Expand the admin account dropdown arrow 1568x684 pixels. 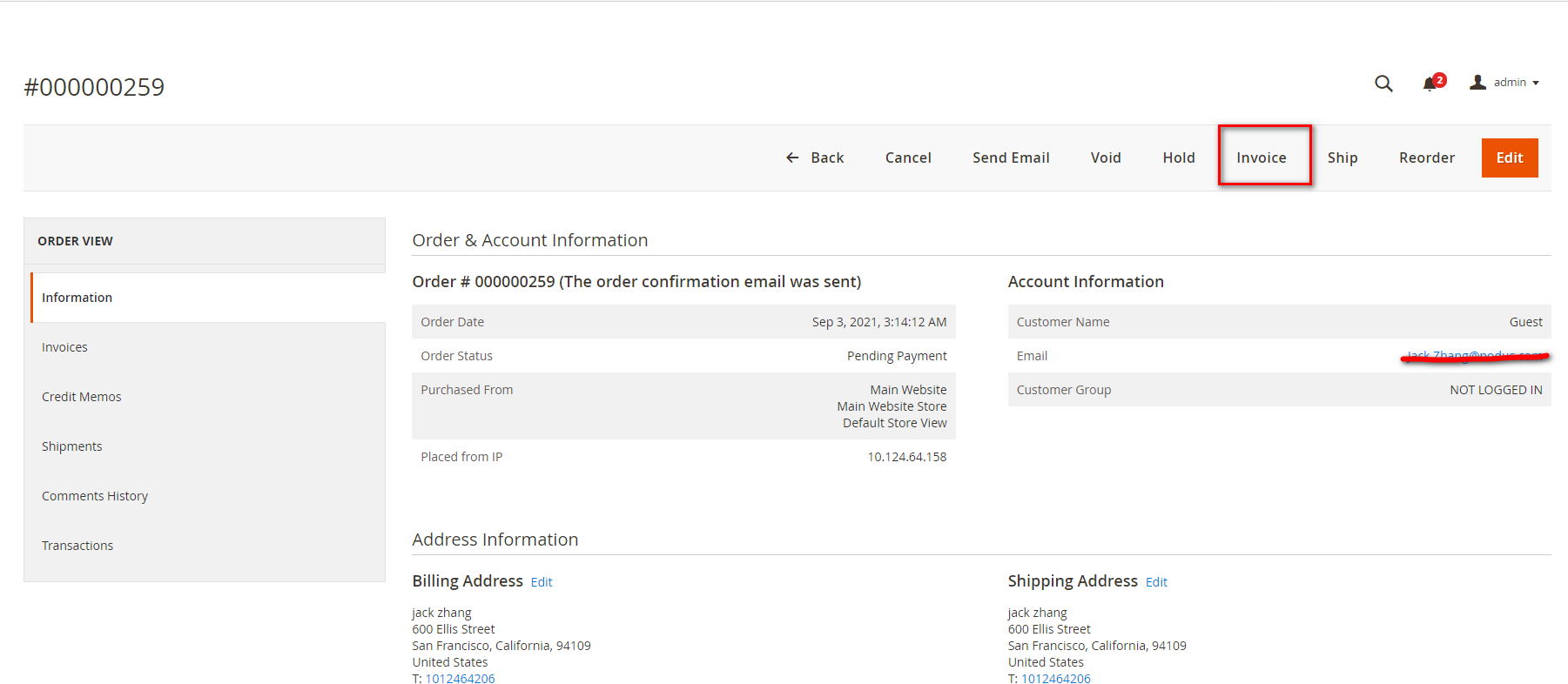point(1536,84)
